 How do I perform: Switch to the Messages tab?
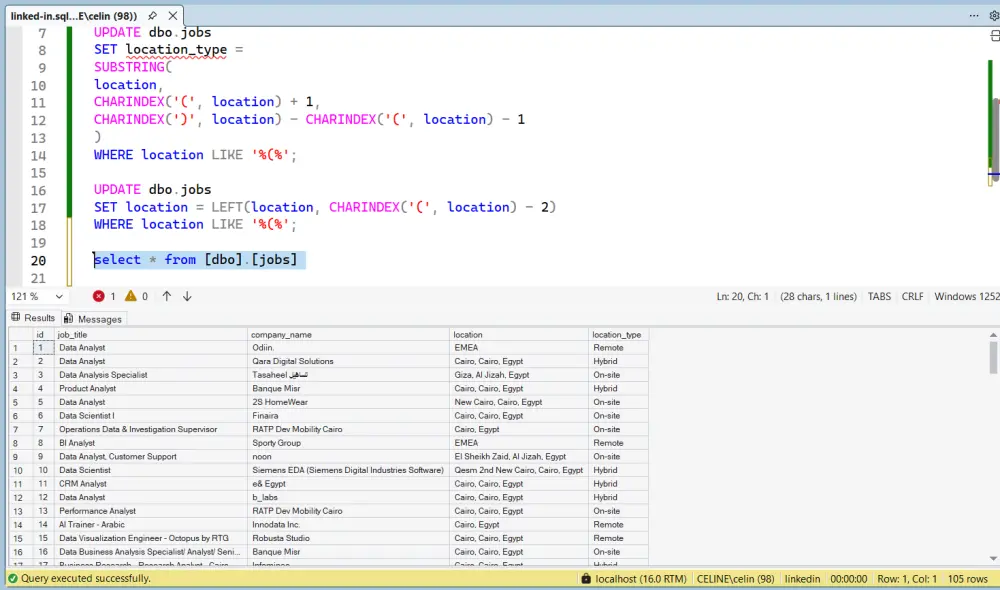click(x=95, y=317)
